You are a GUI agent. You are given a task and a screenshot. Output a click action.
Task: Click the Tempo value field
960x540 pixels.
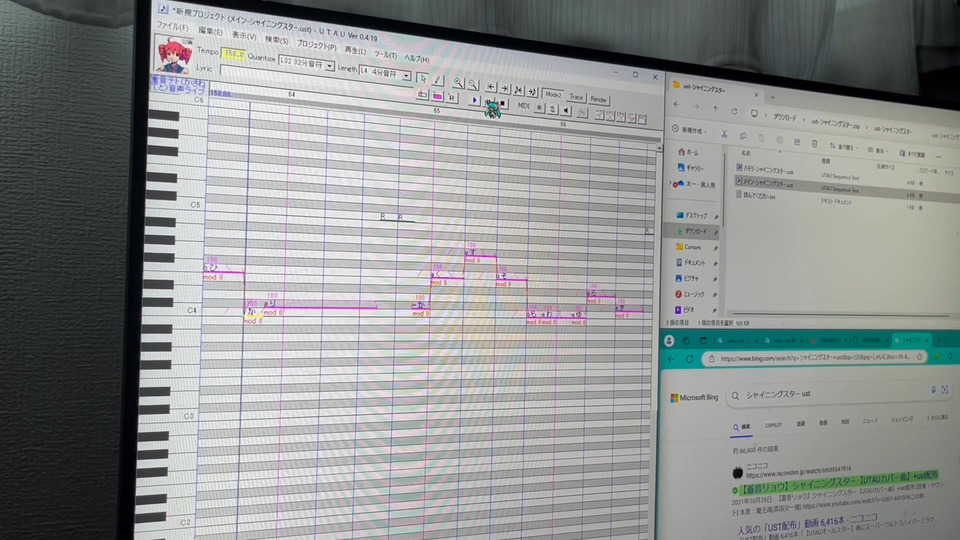(233, 54)
